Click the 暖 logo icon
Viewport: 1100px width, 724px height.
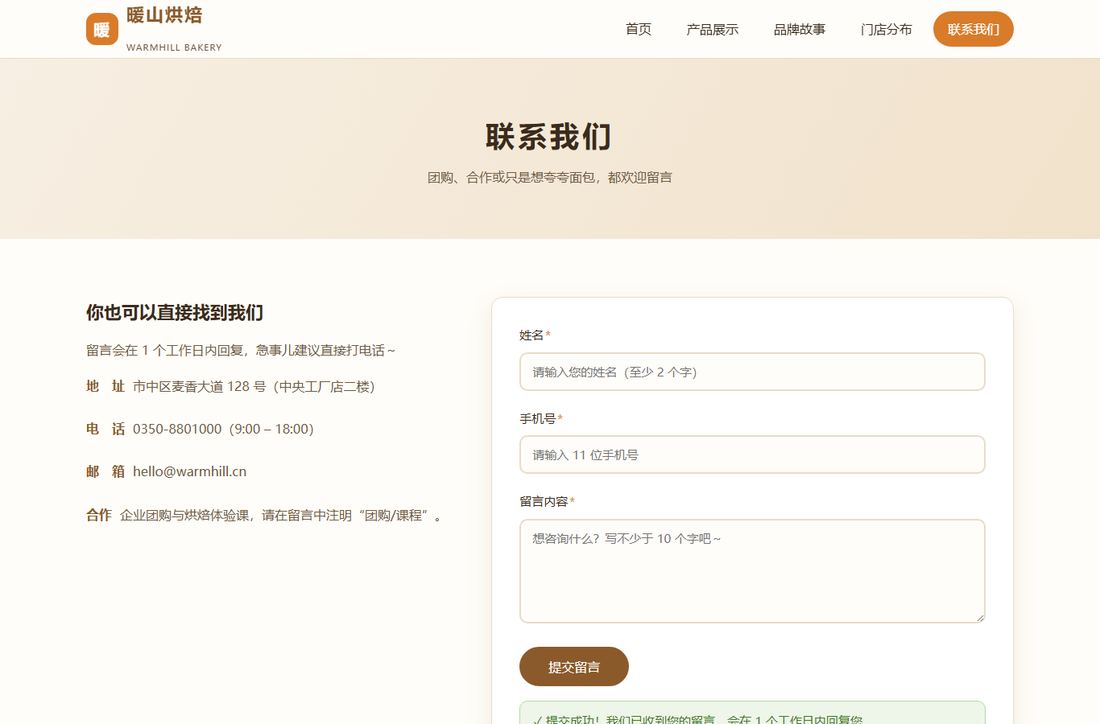[102, 29]
